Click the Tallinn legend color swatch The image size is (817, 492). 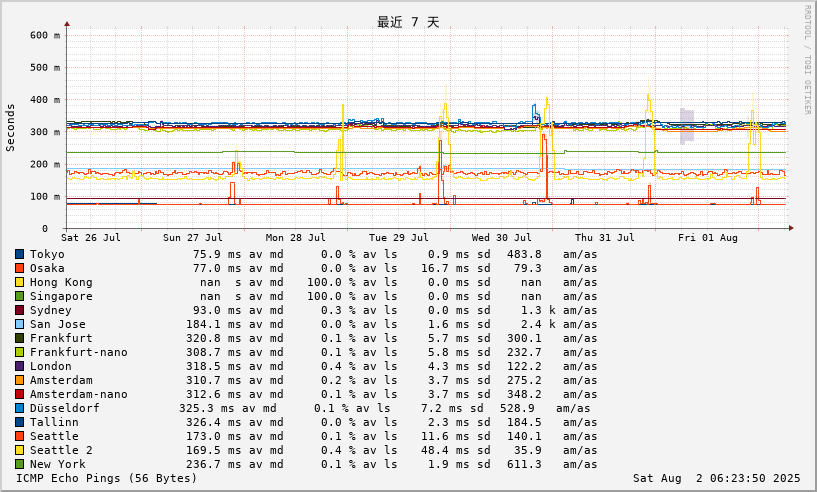19,423
